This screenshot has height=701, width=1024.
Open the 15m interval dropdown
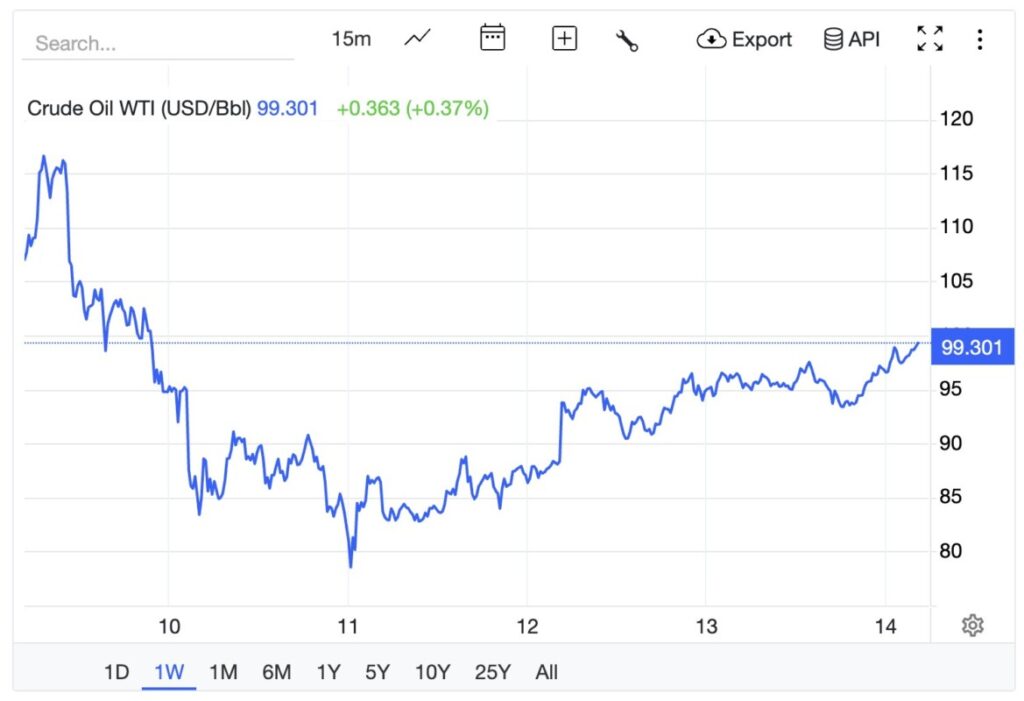click(351, 39)
